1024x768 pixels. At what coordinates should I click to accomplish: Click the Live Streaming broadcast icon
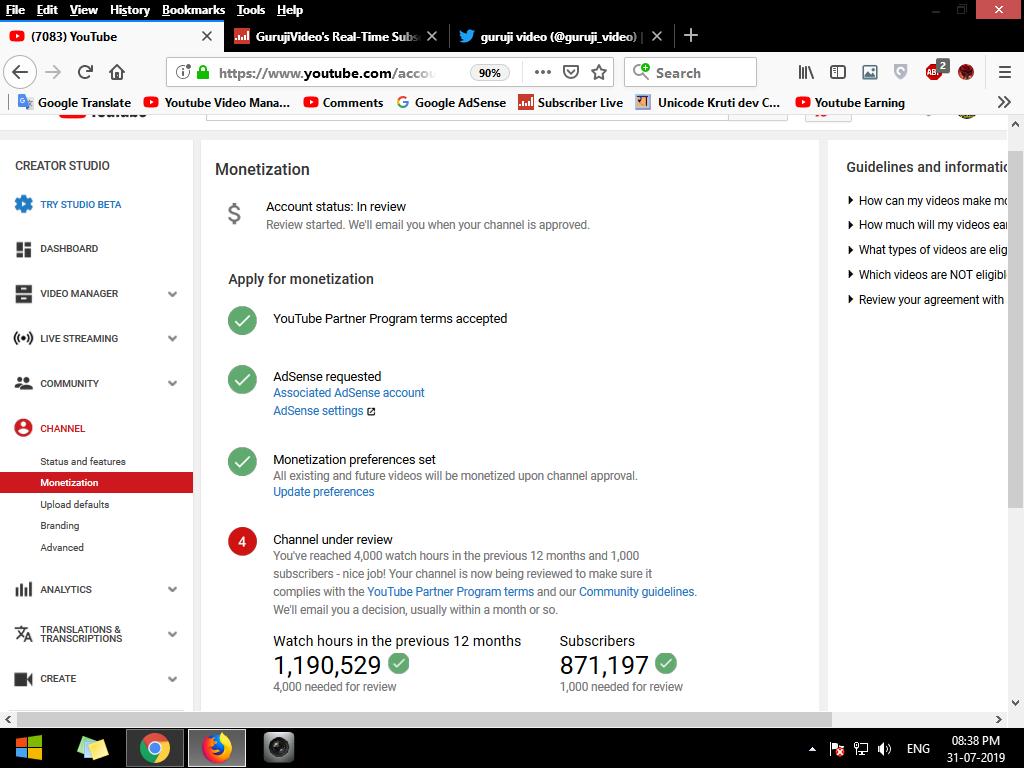click(24, 338)
